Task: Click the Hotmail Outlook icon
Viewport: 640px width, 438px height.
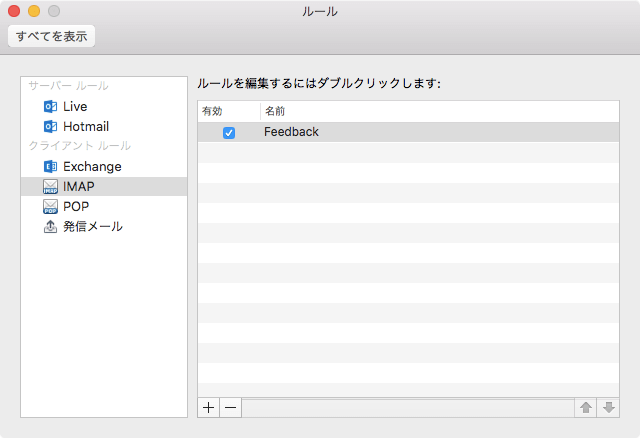Action: 50,126
